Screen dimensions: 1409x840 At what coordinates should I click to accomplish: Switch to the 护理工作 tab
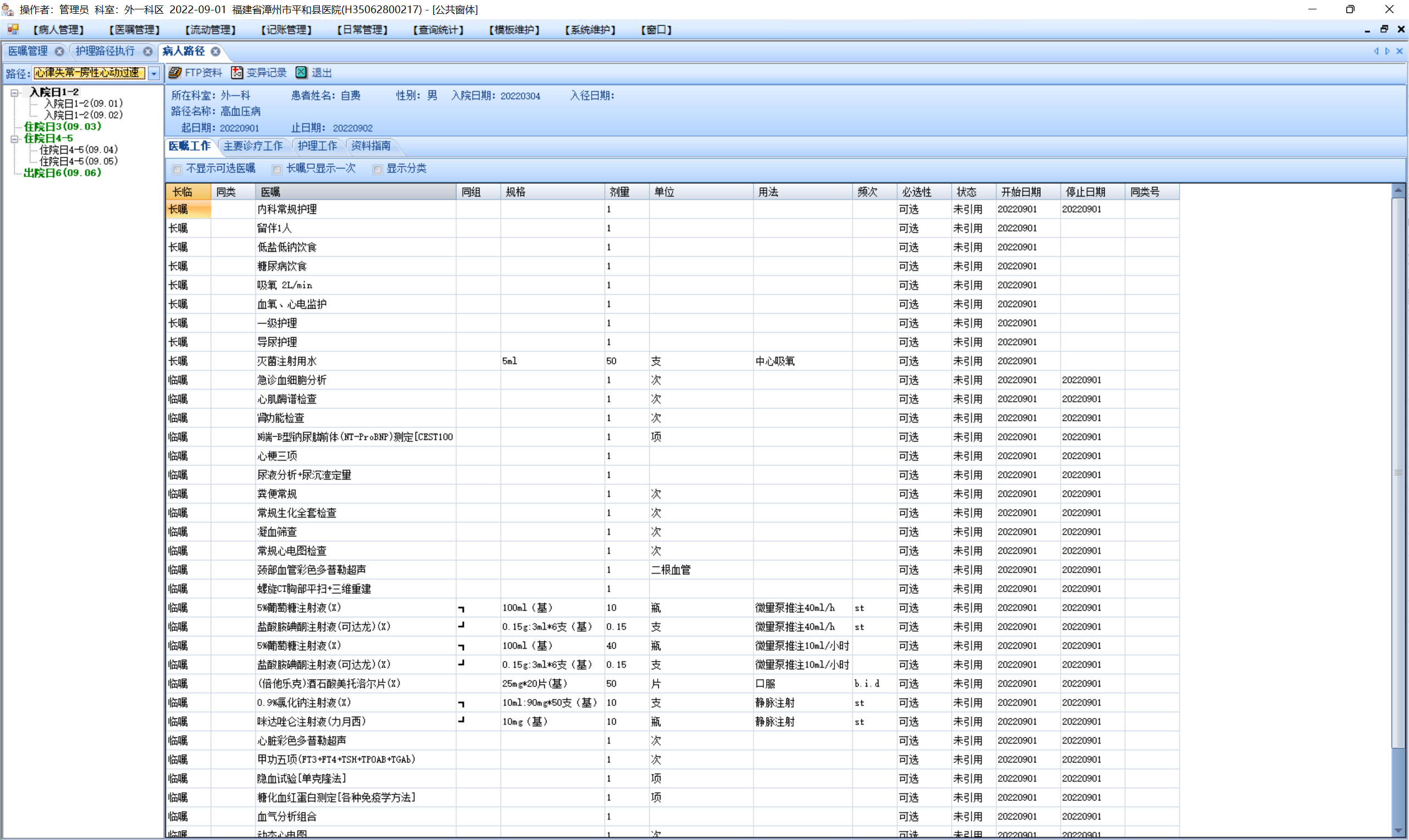click(317, 146)
